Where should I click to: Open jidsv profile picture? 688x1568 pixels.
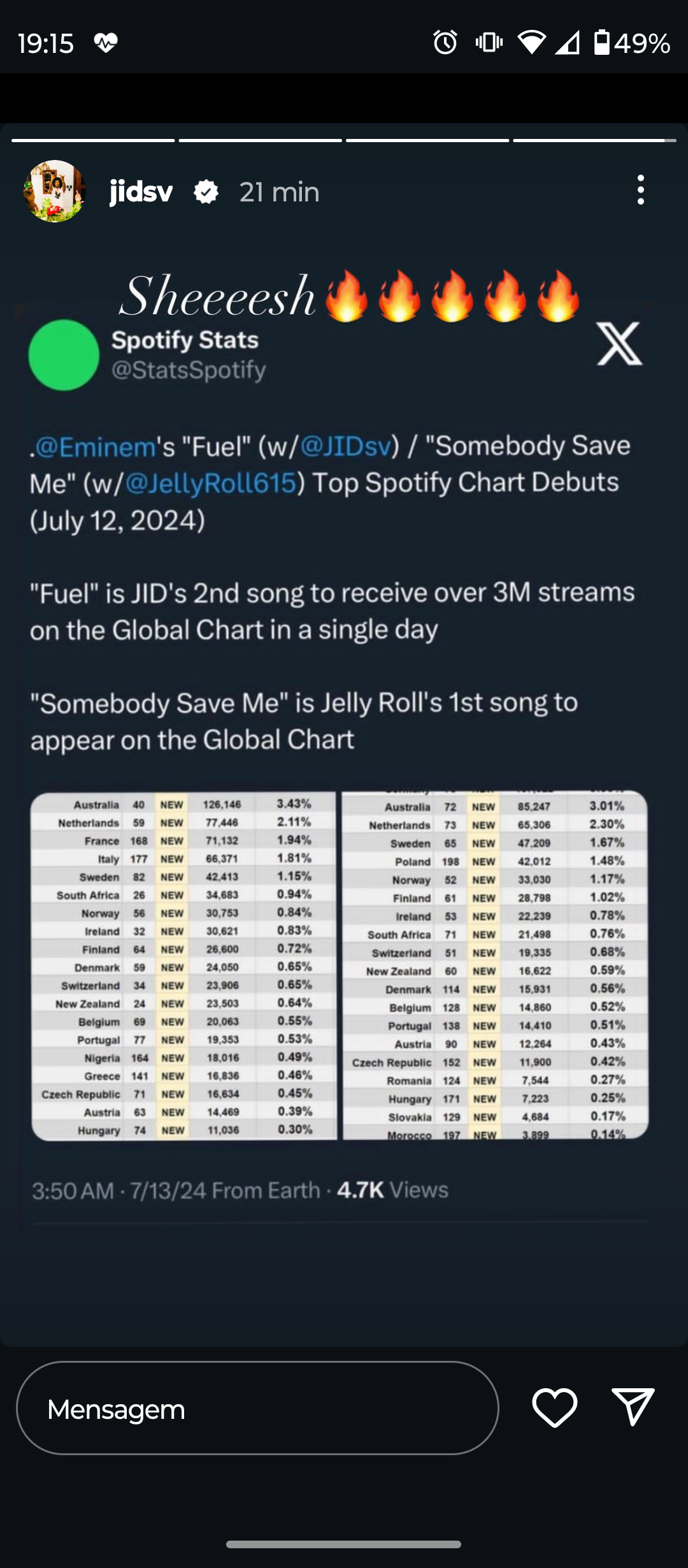coord(55,191)
